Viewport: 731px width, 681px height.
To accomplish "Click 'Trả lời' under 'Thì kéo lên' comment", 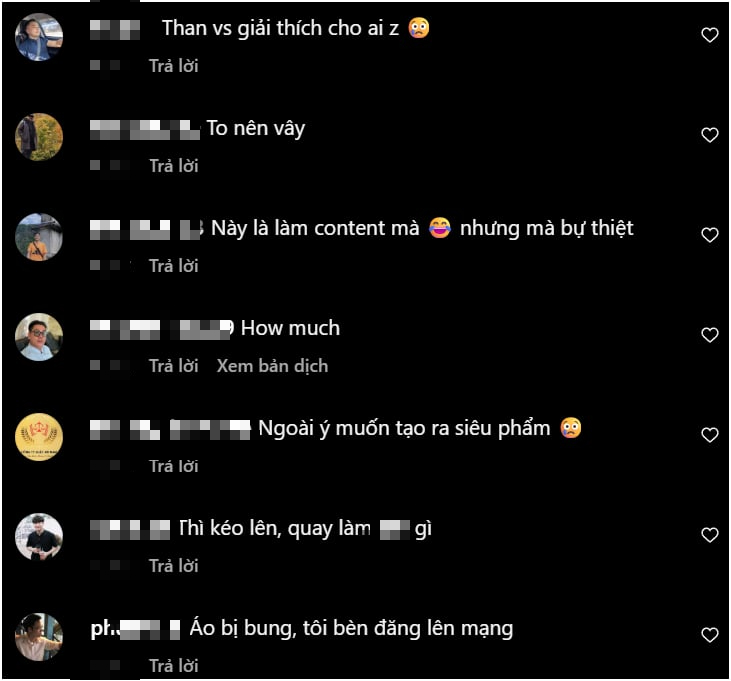I will pos(173,566).
